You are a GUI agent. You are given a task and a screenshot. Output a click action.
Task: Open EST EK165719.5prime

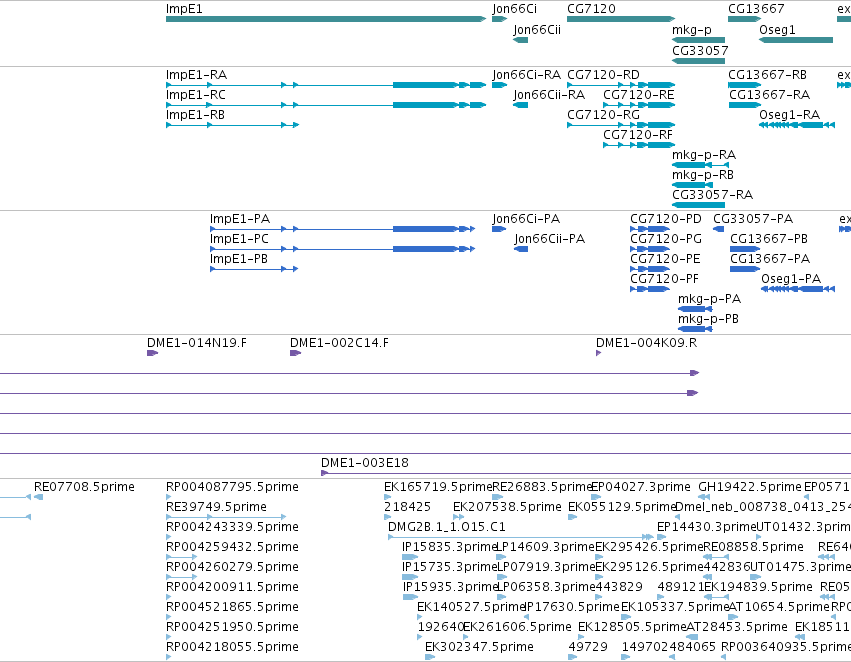(438, 487)
